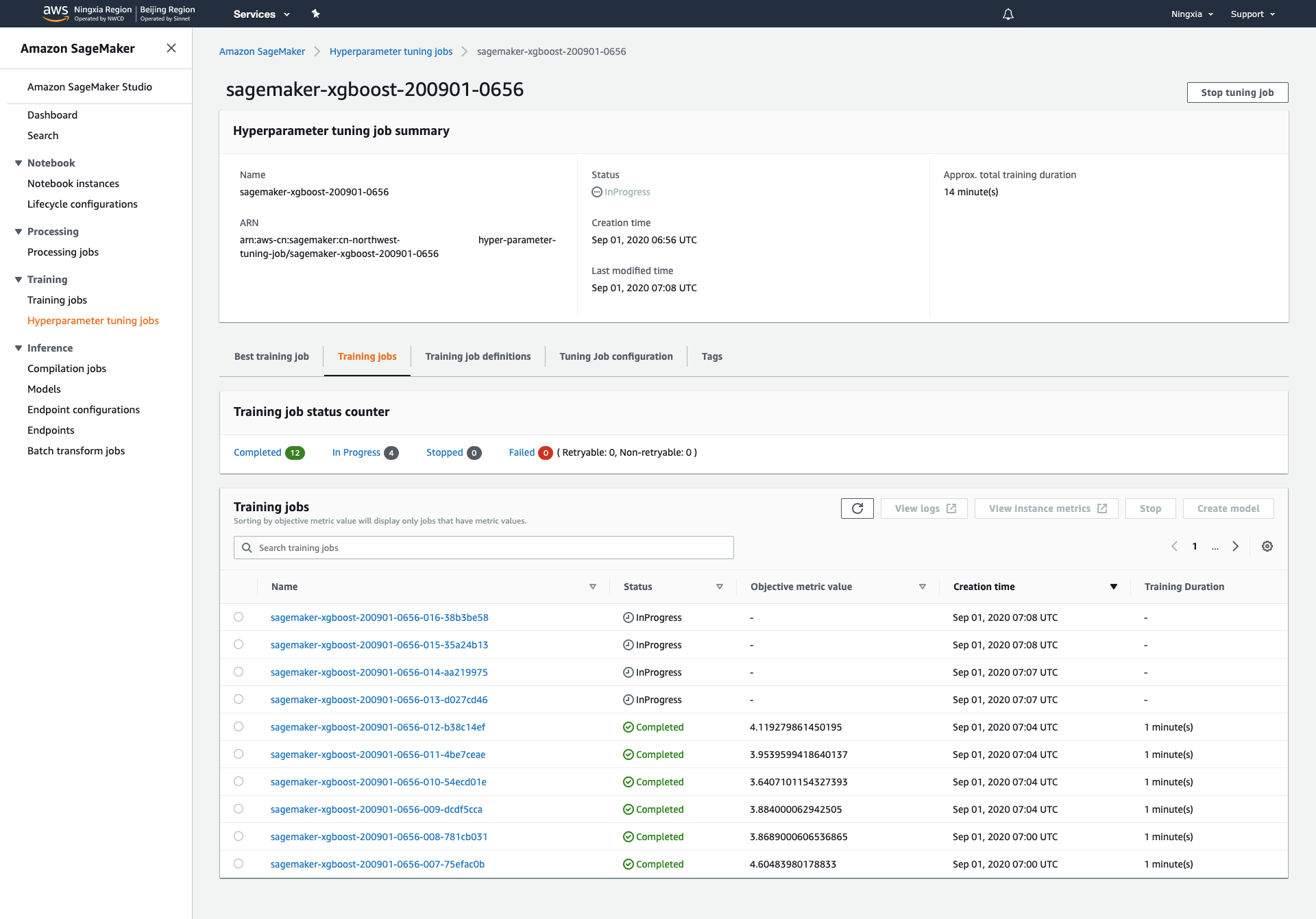1316x919 pixels.
Task: Go to previous page of training jobs
Action: pos(1174,546)
